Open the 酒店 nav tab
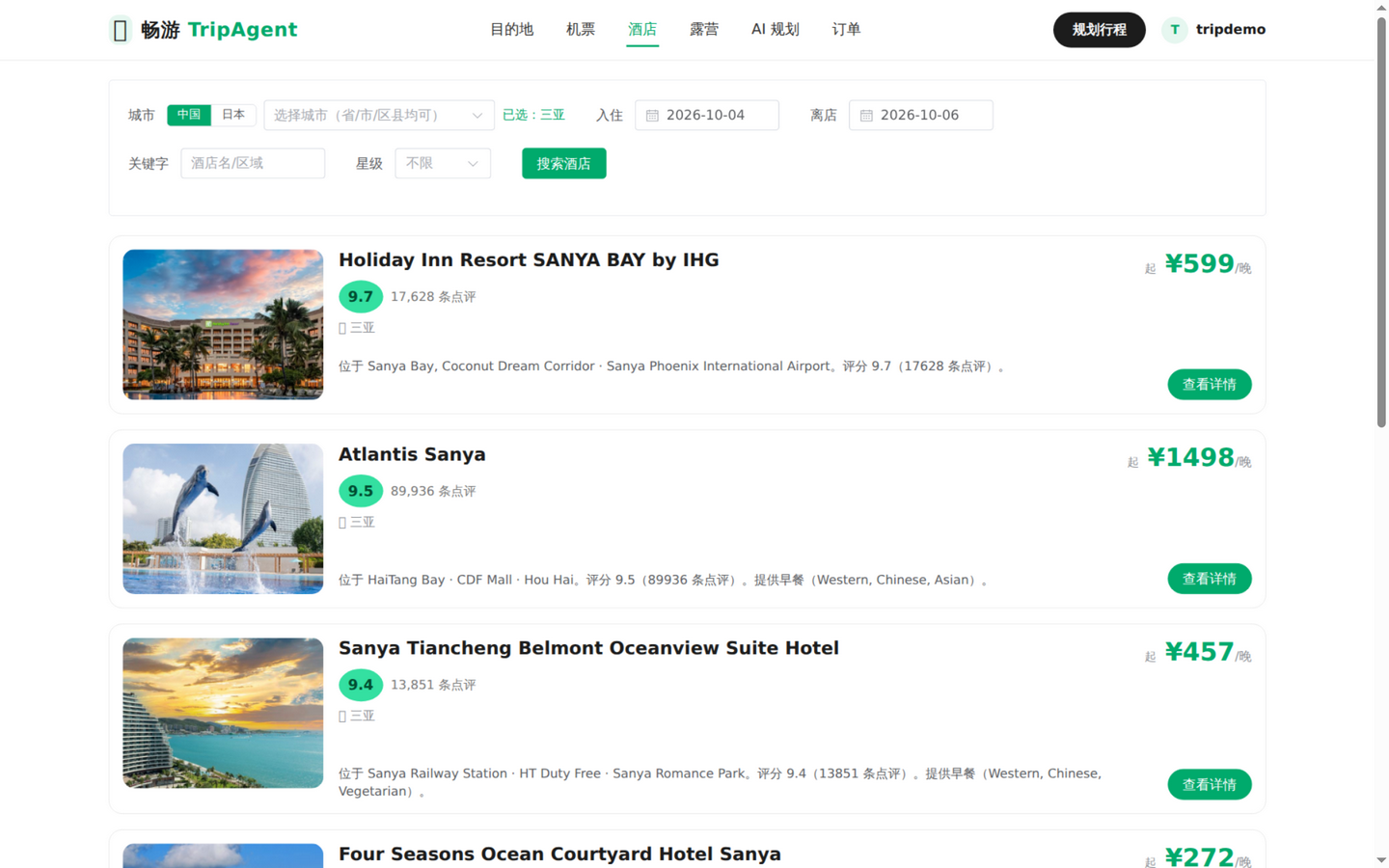1389x868 pixels. click(x=642, y=30)
